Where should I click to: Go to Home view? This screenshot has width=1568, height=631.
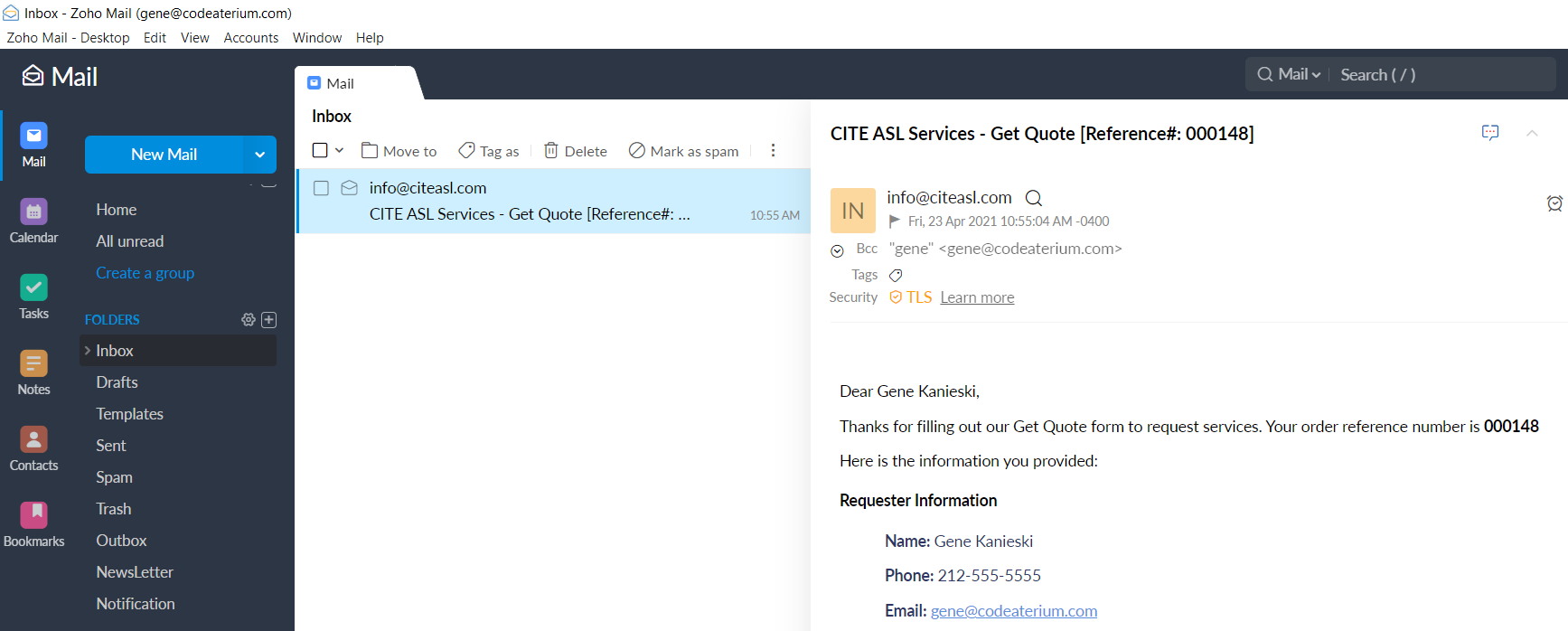coord(117,210)
